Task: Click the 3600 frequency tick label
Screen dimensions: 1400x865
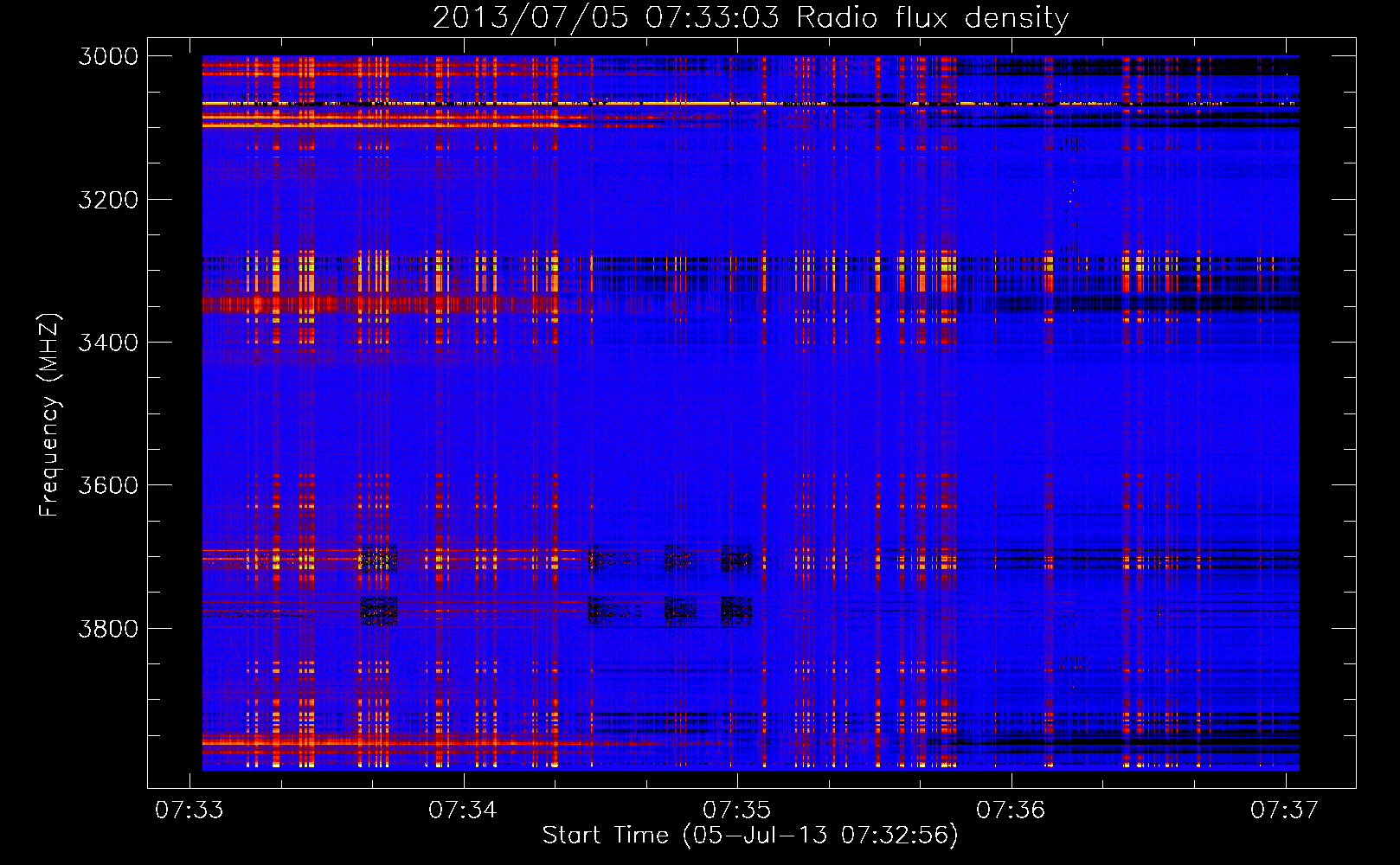Action: point(108,485)
